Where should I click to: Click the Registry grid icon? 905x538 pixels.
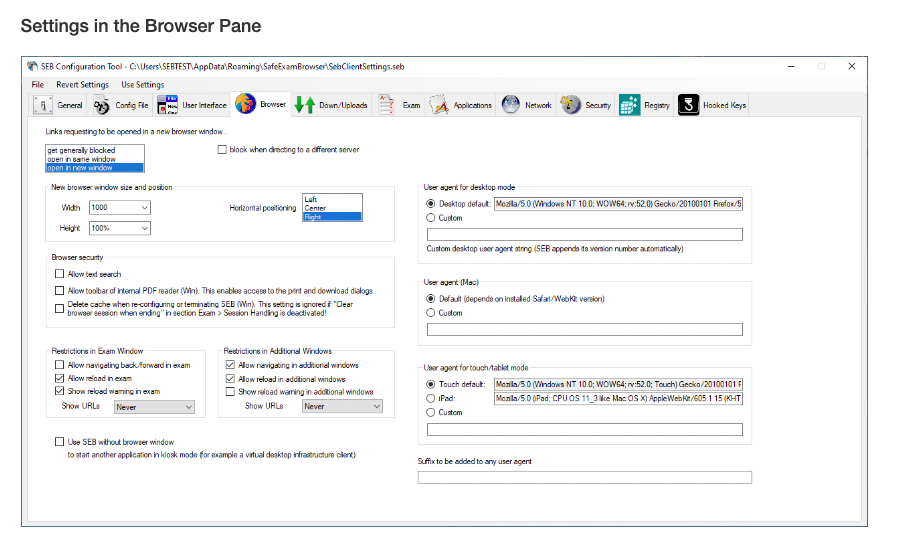pyautogui.click(x=630, y=105)
